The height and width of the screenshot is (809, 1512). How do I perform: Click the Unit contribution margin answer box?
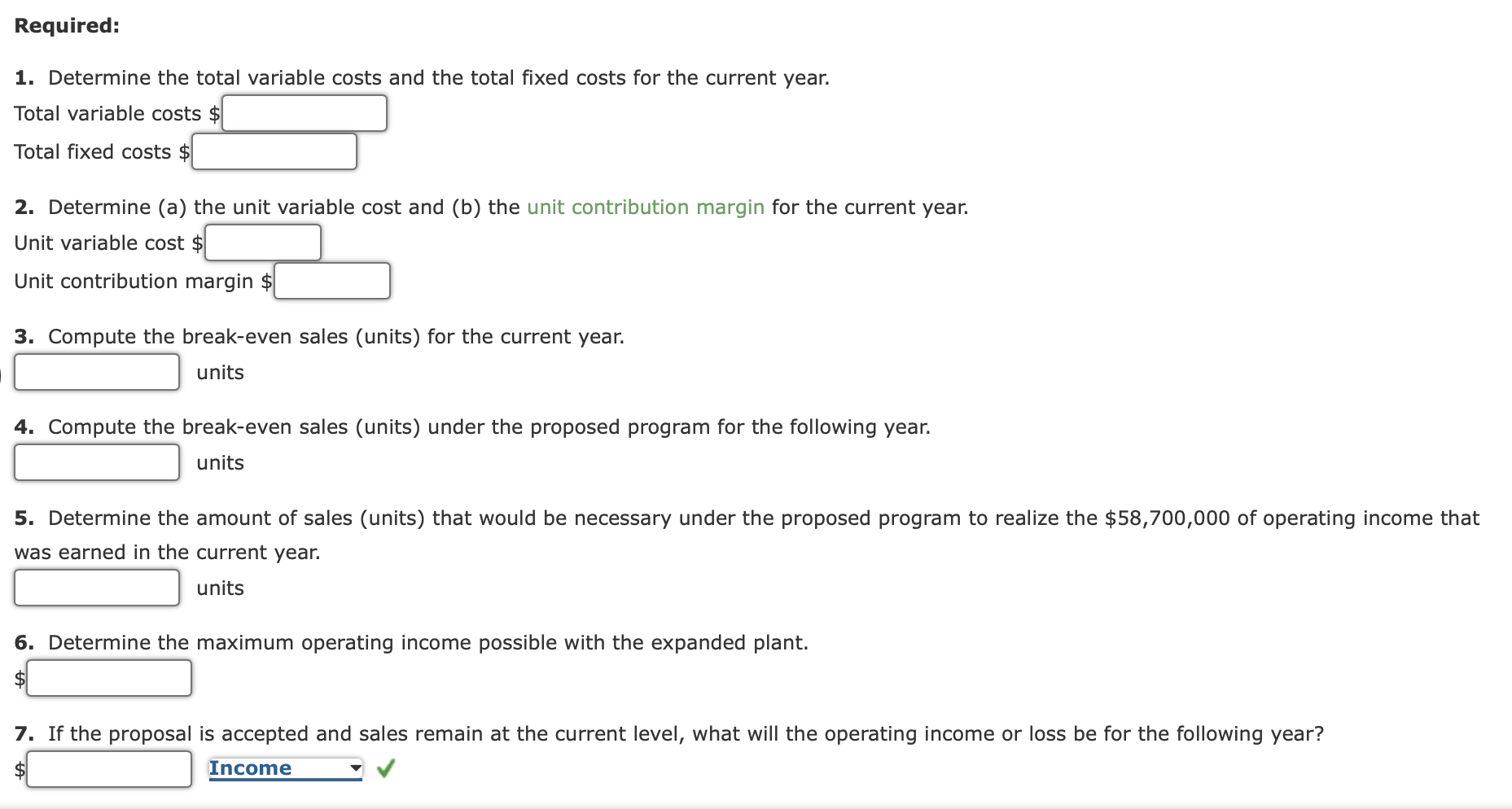click(332, 281)
